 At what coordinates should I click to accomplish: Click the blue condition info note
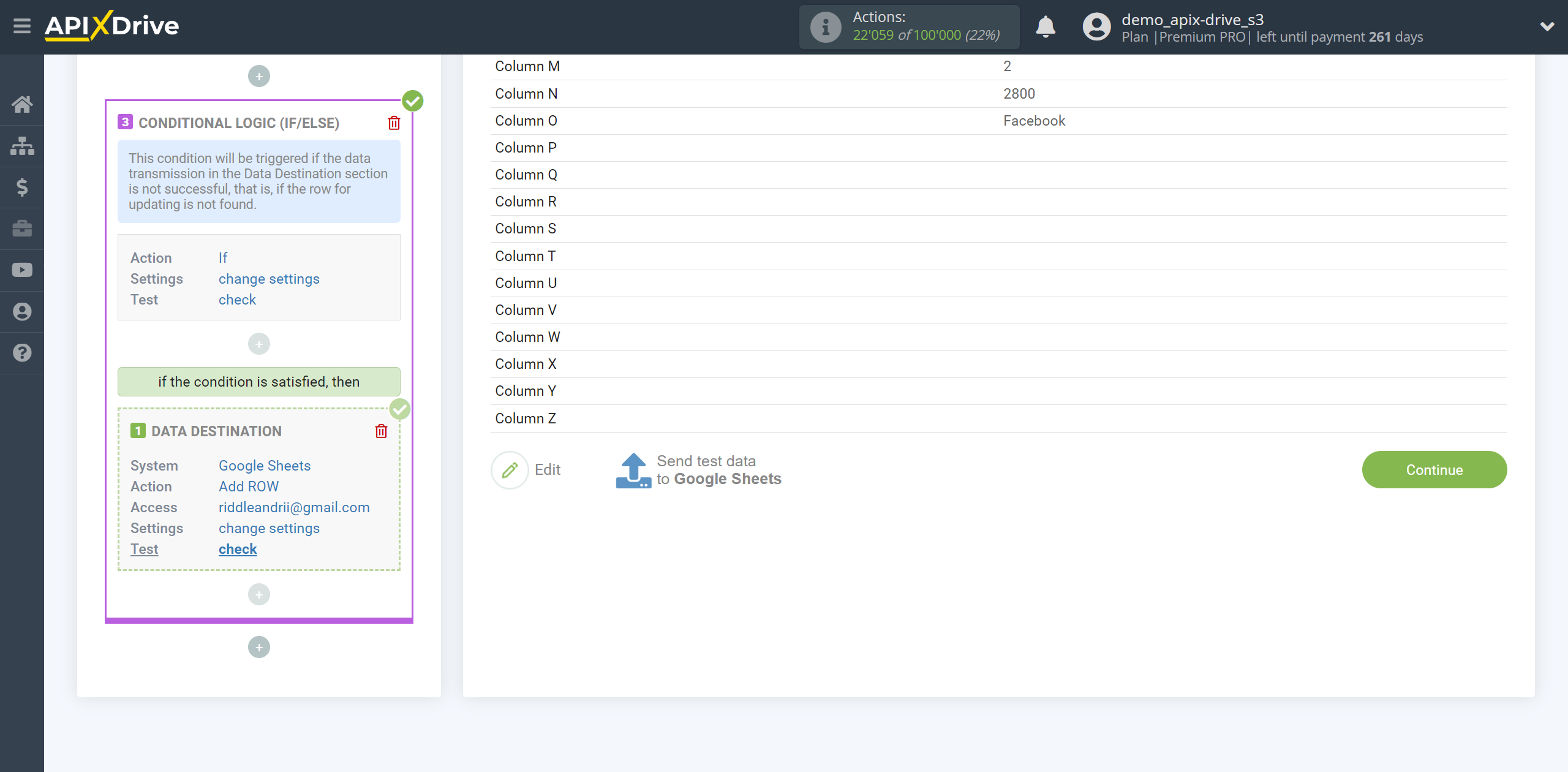tap(259, 181)
